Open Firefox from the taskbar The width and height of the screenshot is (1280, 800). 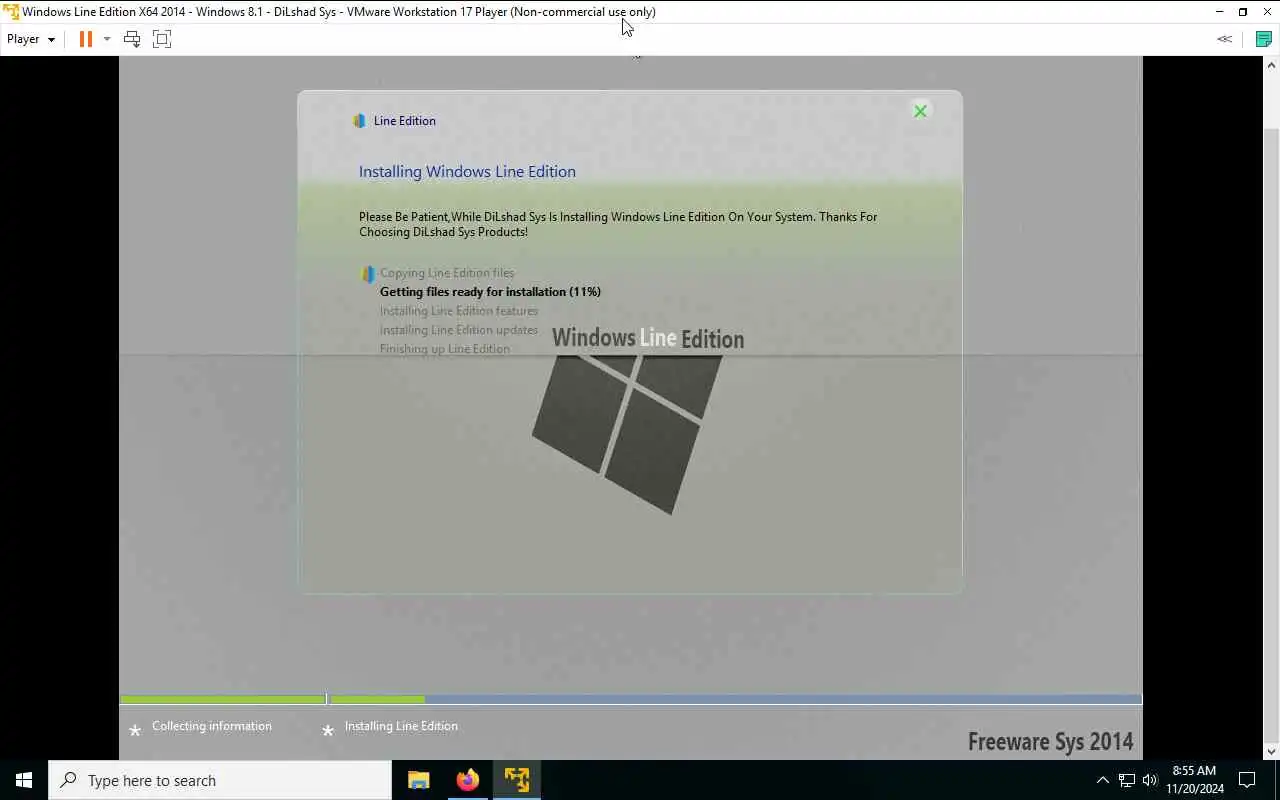coord(468,780)
